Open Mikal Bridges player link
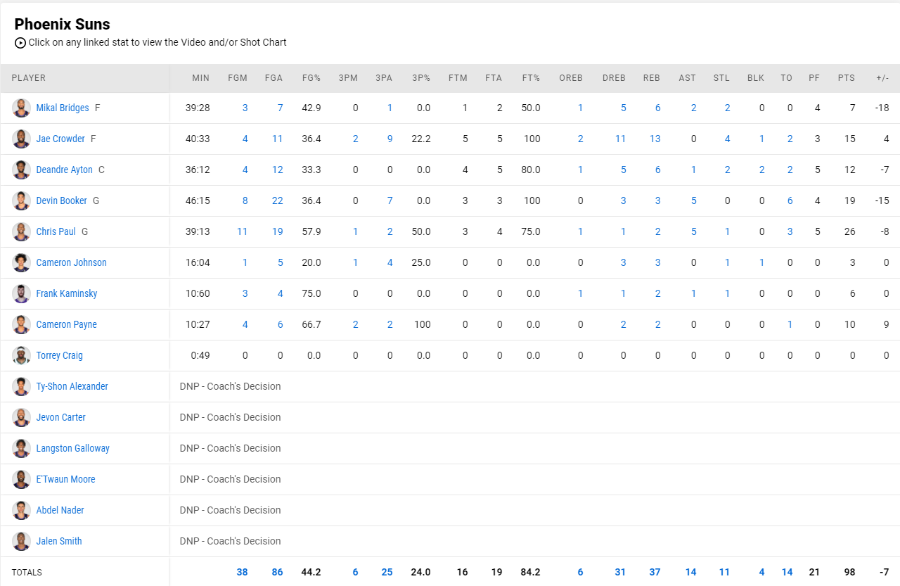This screenshot has height=586, width=900. [63, 108]
